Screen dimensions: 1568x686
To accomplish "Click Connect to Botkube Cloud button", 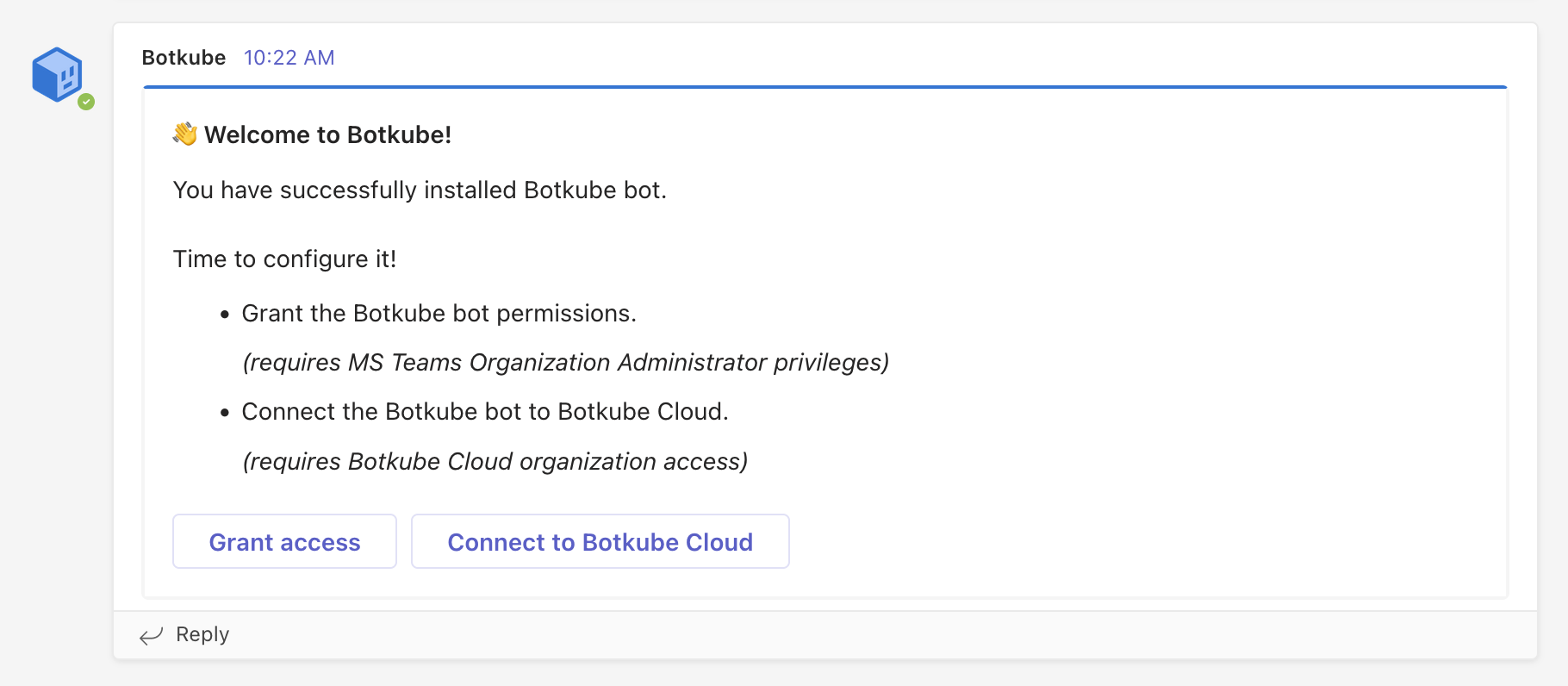I will (600, 541).
